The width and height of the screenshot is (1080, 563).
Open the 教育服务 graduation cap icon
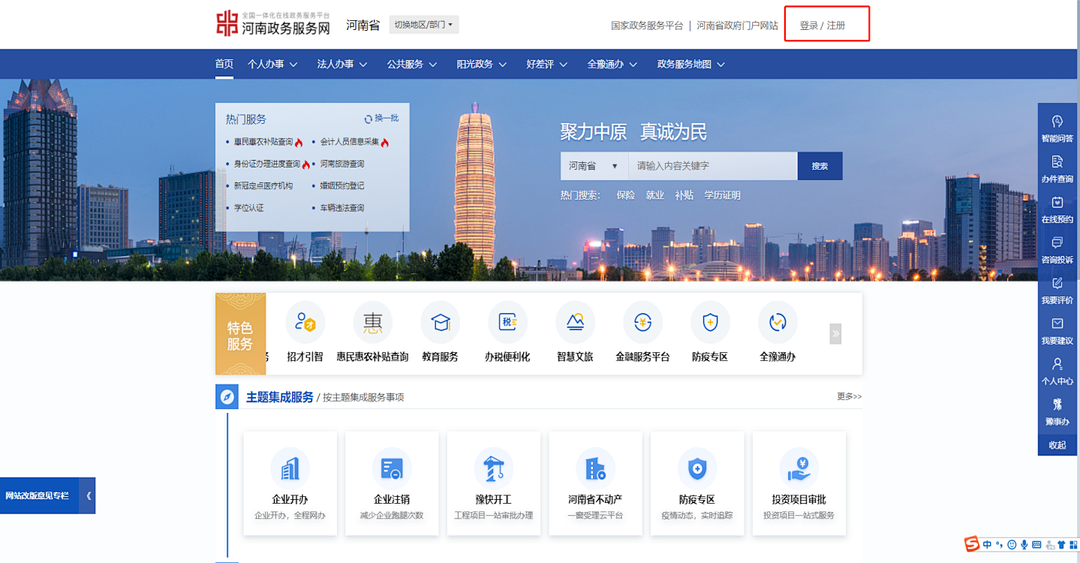pyautogui.click(x=440, y=324)
